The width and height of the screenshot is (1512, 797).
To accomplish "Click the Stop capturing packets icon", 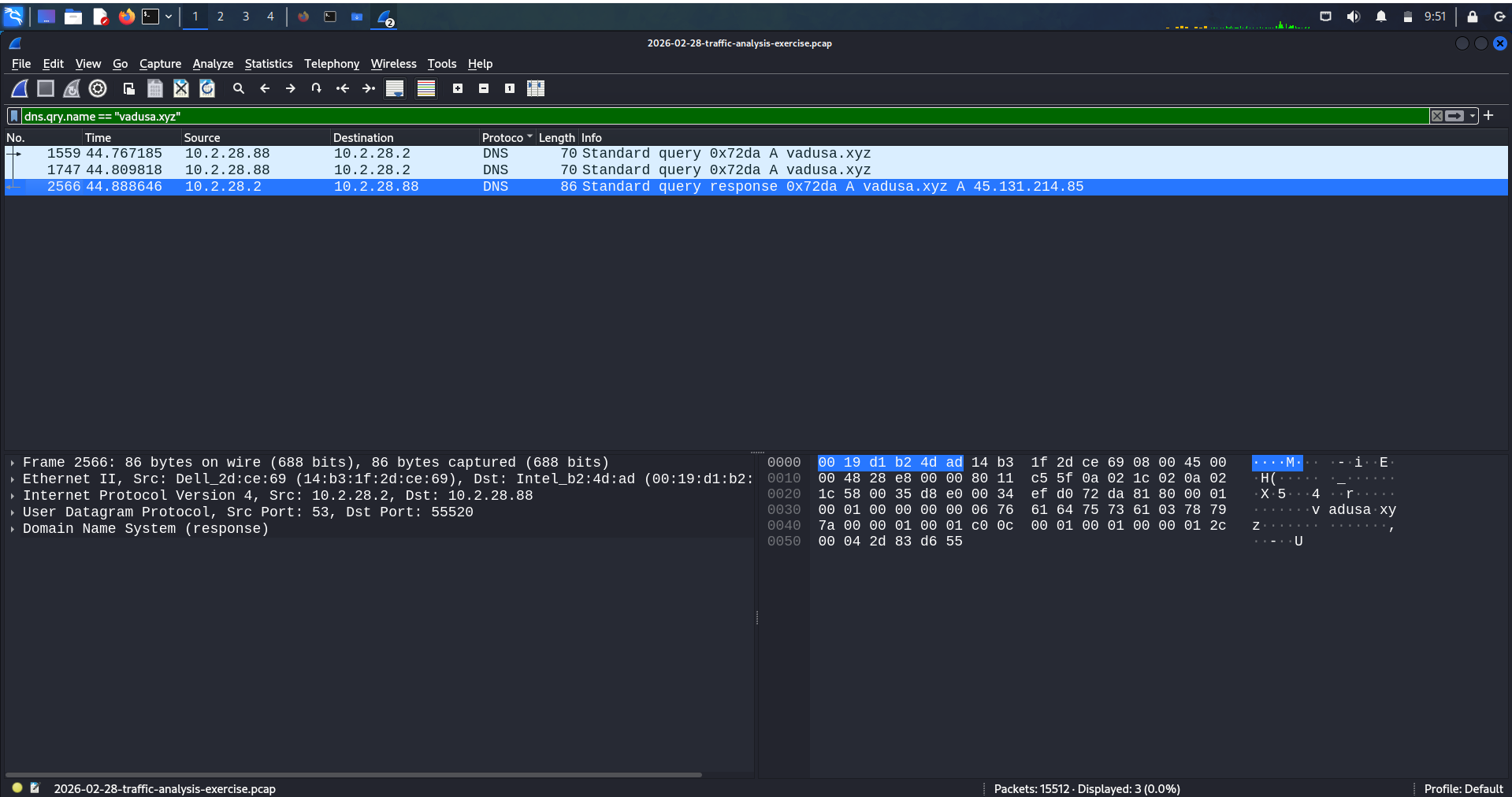I will point(45,88).
